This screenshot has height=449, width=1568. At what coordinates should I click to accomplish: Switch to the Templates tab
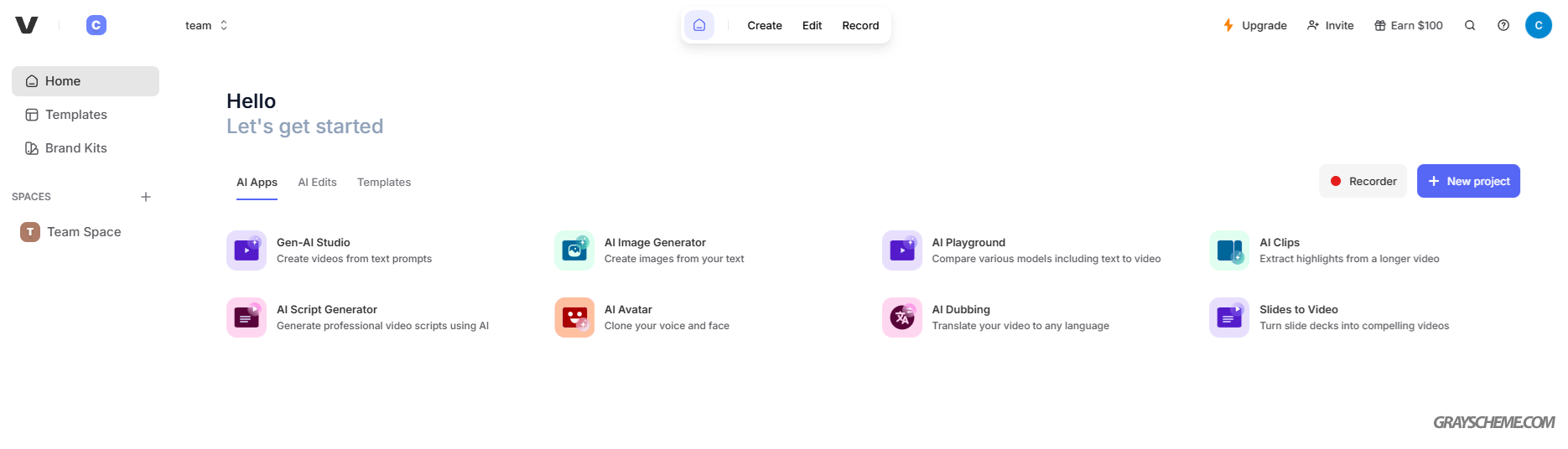click(x=384, y=182)
